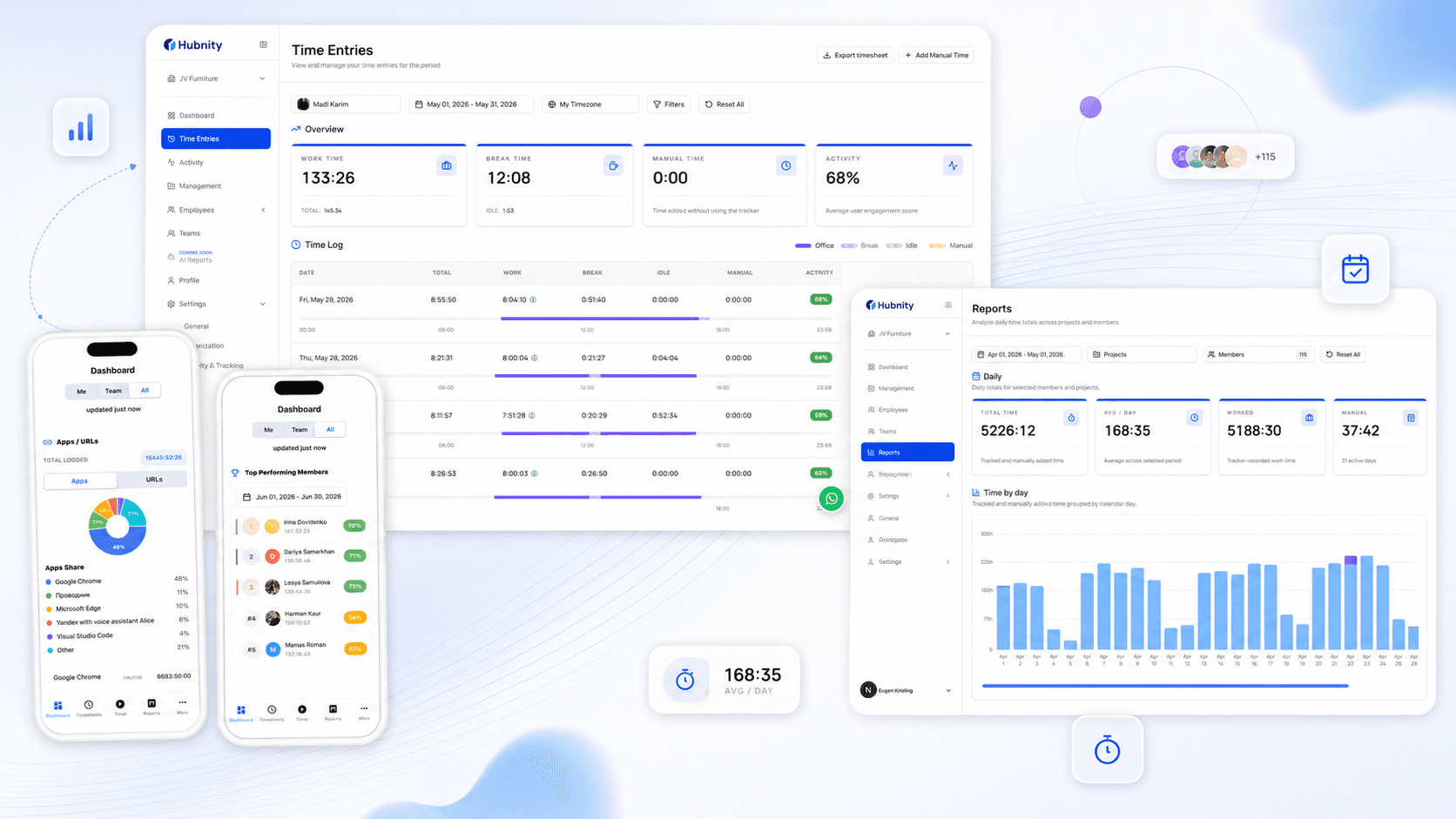Viewport: 1456px width, 819px height.
Task: Open the Madi Karim member selector
Action: coord(346,104)
